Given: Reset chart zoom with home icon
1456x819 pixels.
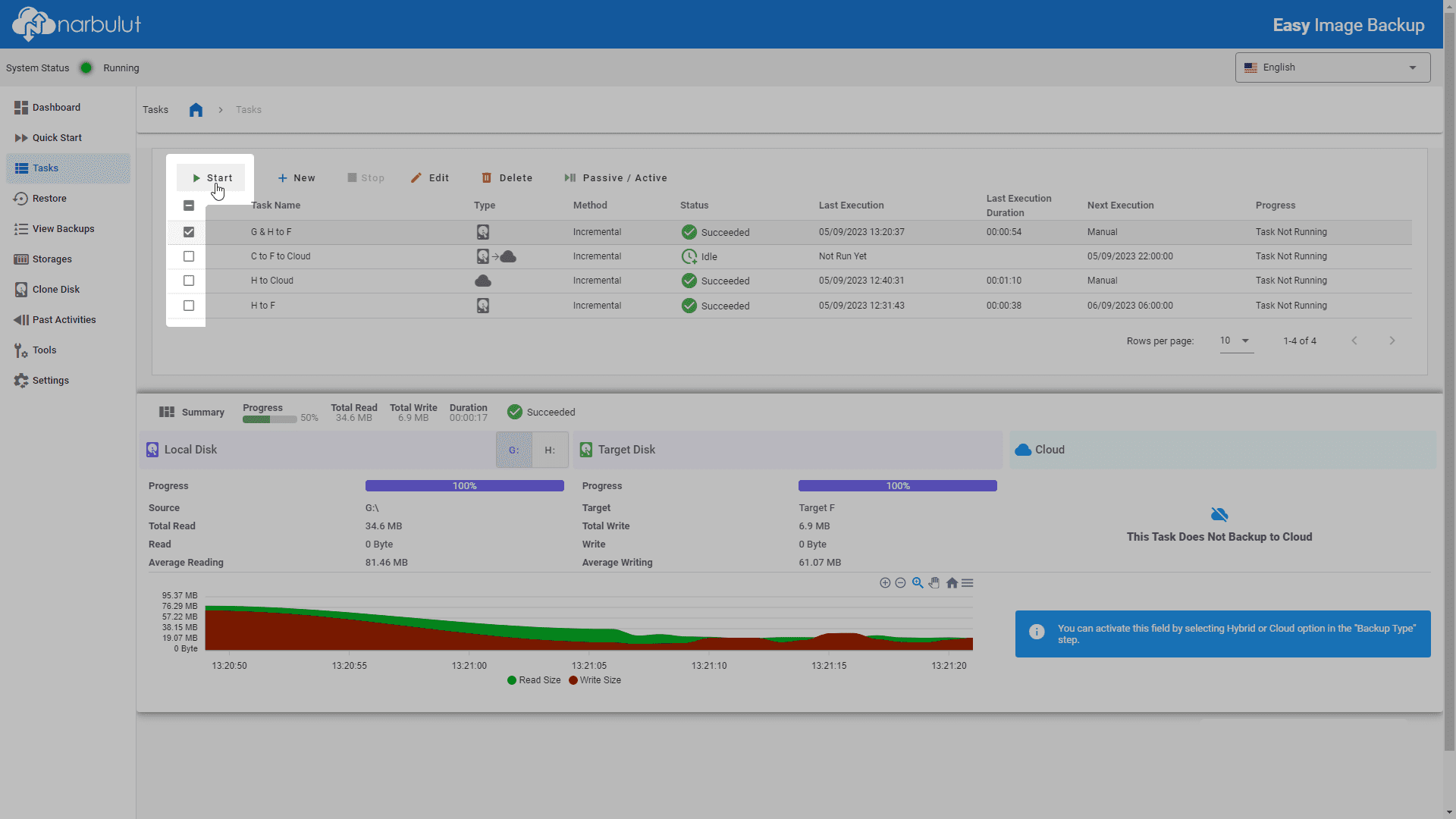Looking at the screenshot, I should pyautogui.click(x=952, y=583).
